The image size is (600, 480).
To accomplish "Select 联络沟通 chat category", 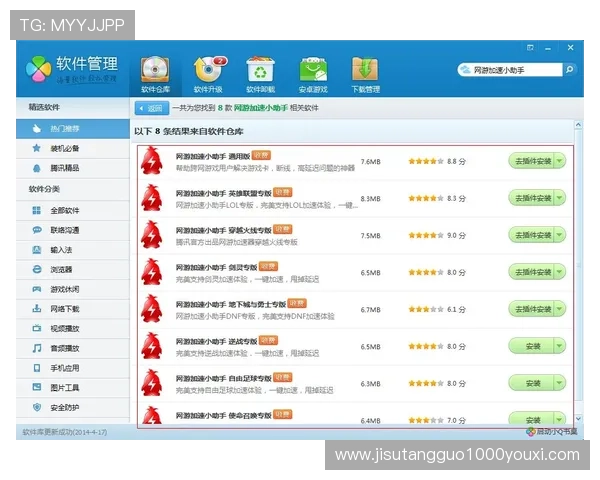I will click(x=73, y=230).
